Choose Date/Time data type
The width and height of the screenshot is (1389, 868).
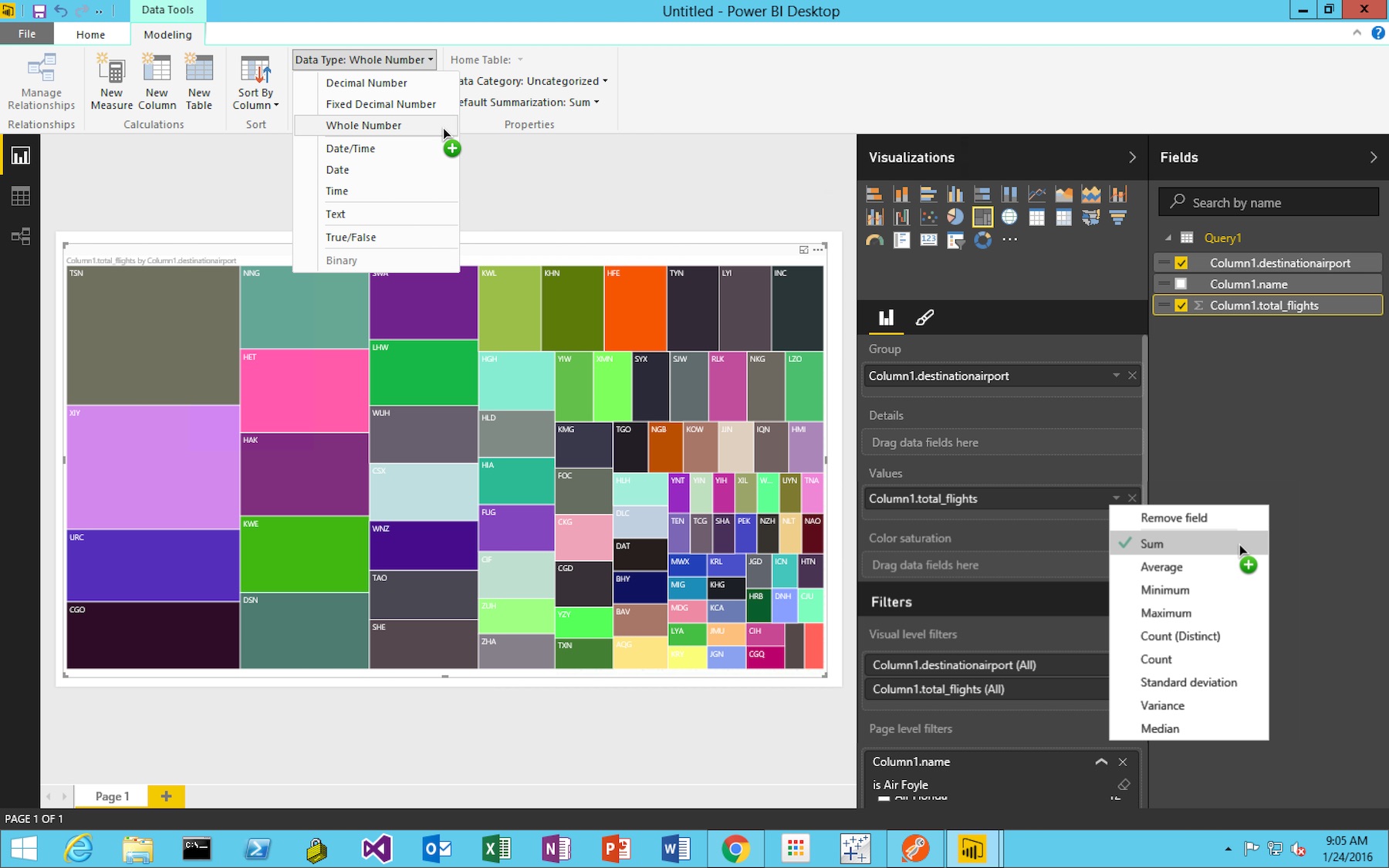tap(350, 148)
